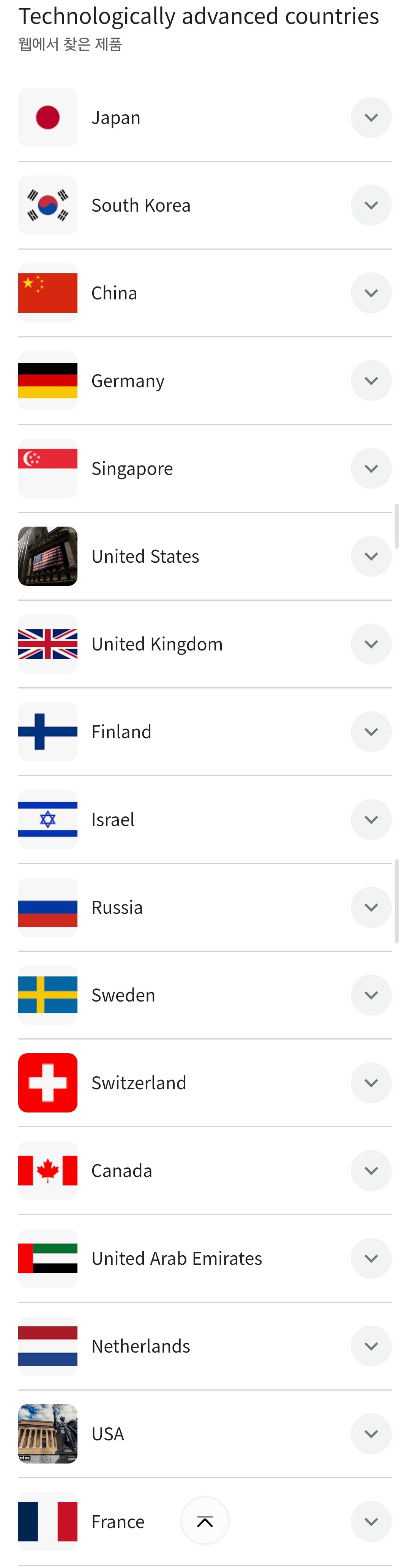Expand the France entry chevron
This screenshot has width=410, height=1568.
click(371, 1521)
